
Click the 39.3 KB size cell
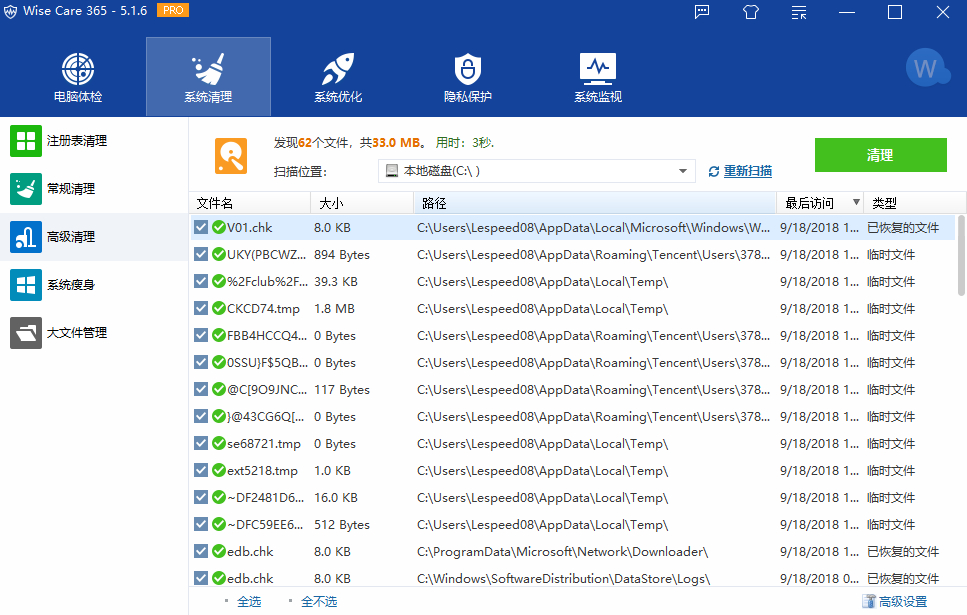[x=336, y=281]
